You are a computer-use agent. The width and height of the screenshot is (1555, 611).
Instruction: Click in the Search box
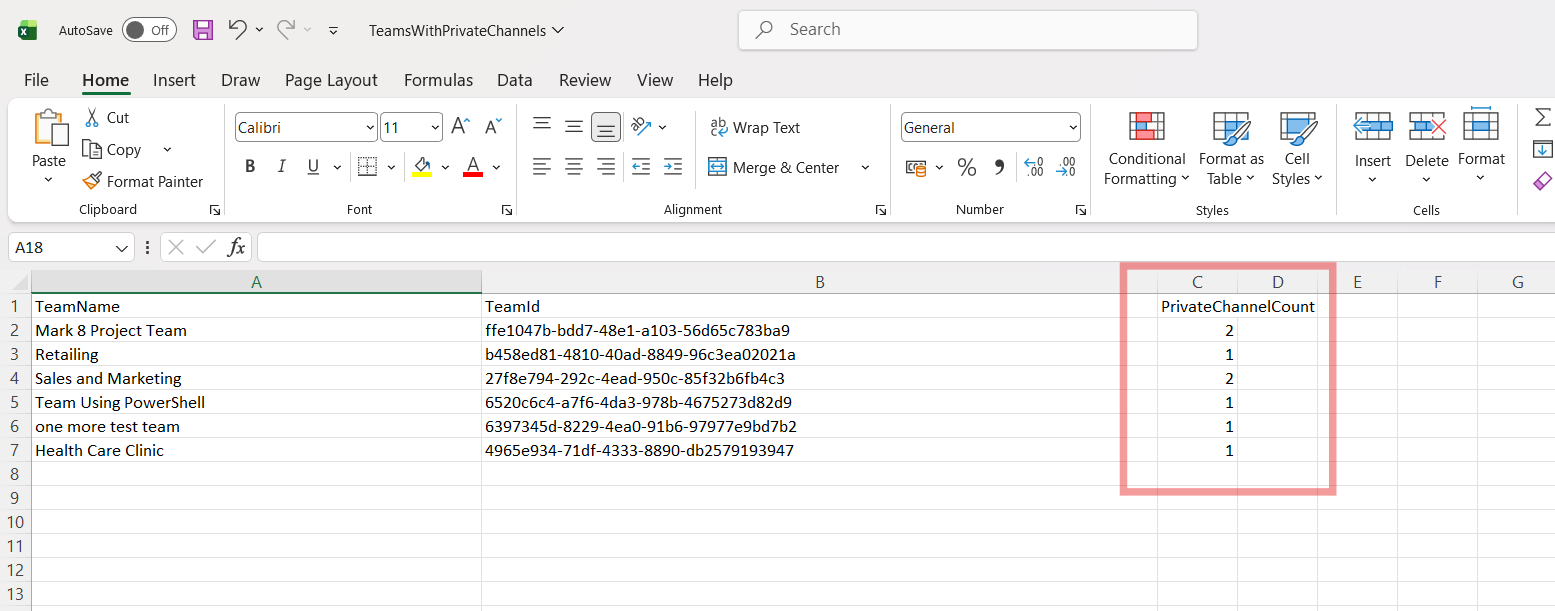click(967, 30)
